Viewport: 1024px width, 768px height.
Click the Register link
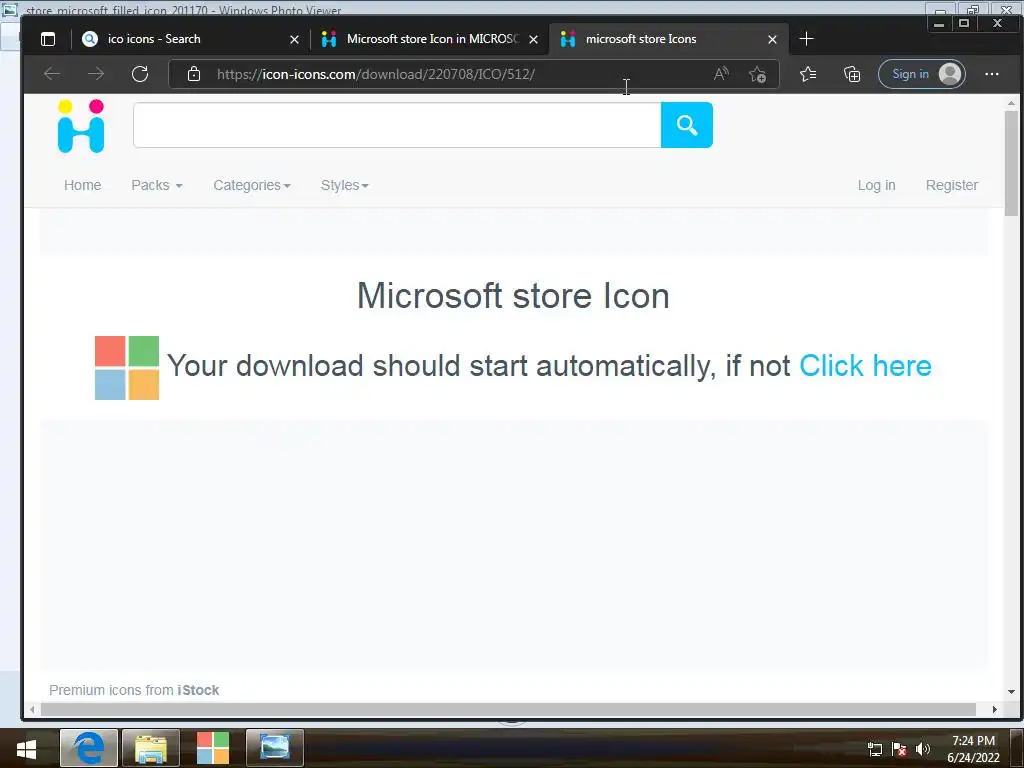[x=952, y=185]
